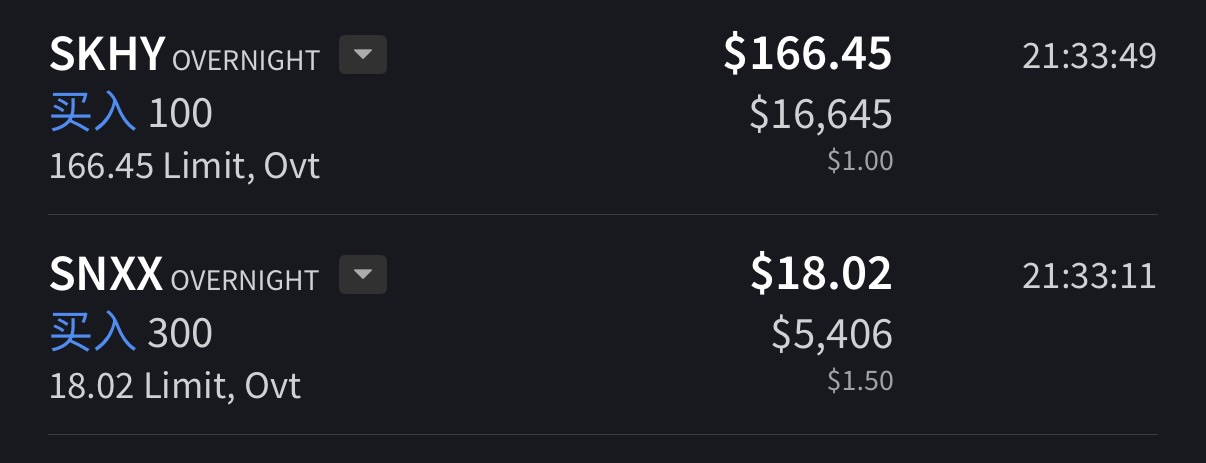Click the blue 买入 text in SKHY row
The width and height of the screenshot is (1206, 463).
coord(92,115)
